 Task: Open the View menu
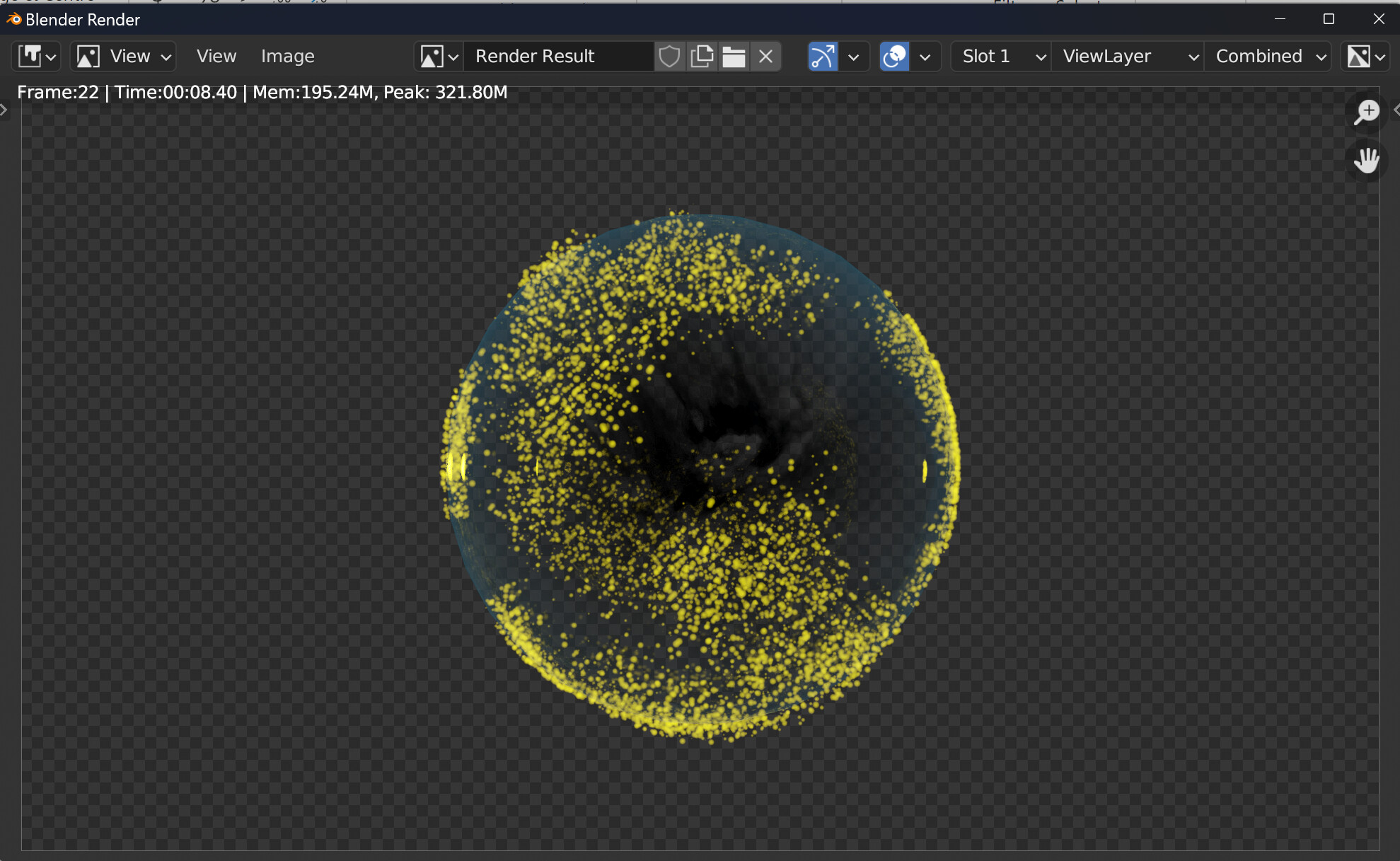point(216,56)
